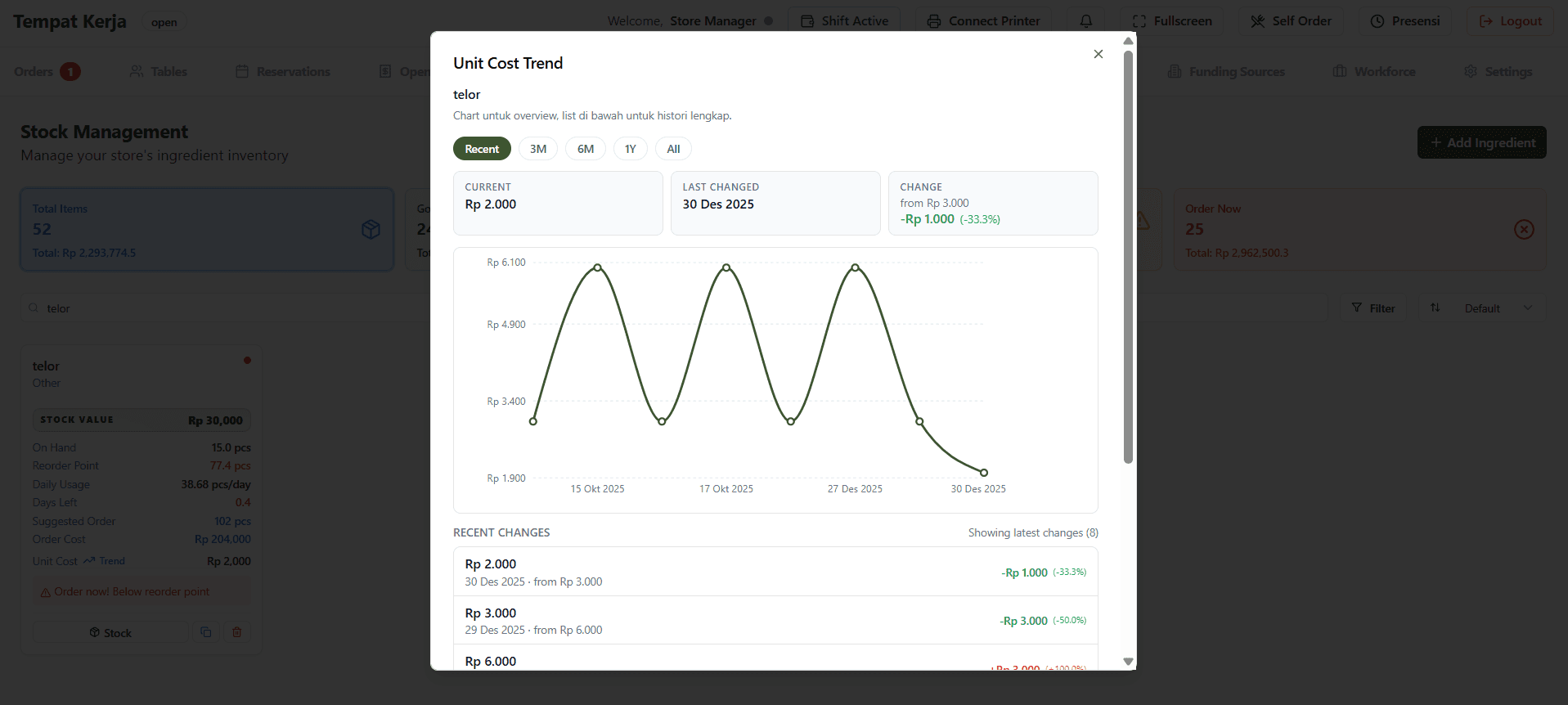Click the Order Now 25 card
Image resolution: width=1568 pixels, height=705 pixels.
pyautogui.click(x=1359, y=230)
